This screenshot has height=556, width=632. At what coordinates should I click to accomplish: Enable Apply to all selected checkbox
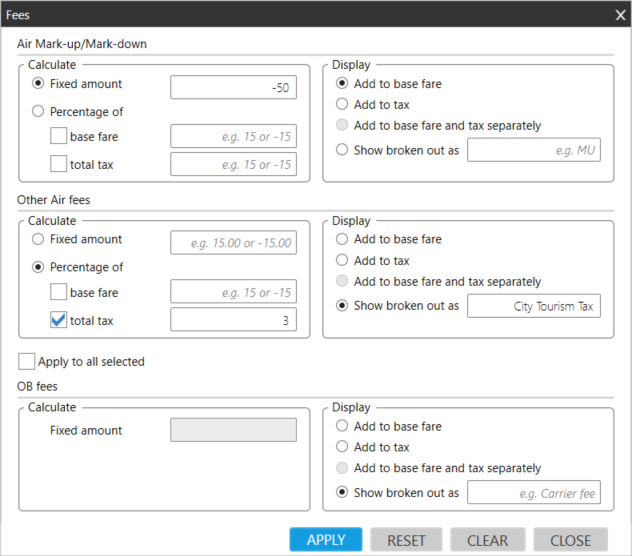click(27, 361)
